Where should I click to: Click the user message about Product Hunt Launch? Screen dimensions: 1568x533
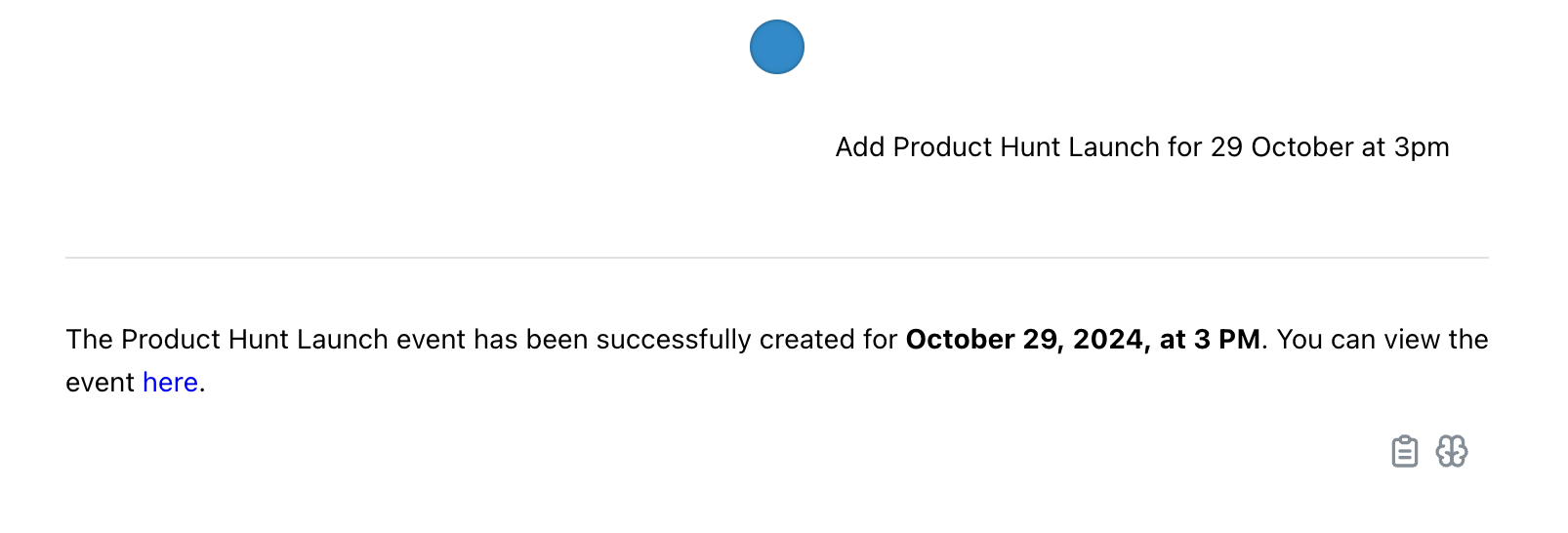coord(1141,147)
